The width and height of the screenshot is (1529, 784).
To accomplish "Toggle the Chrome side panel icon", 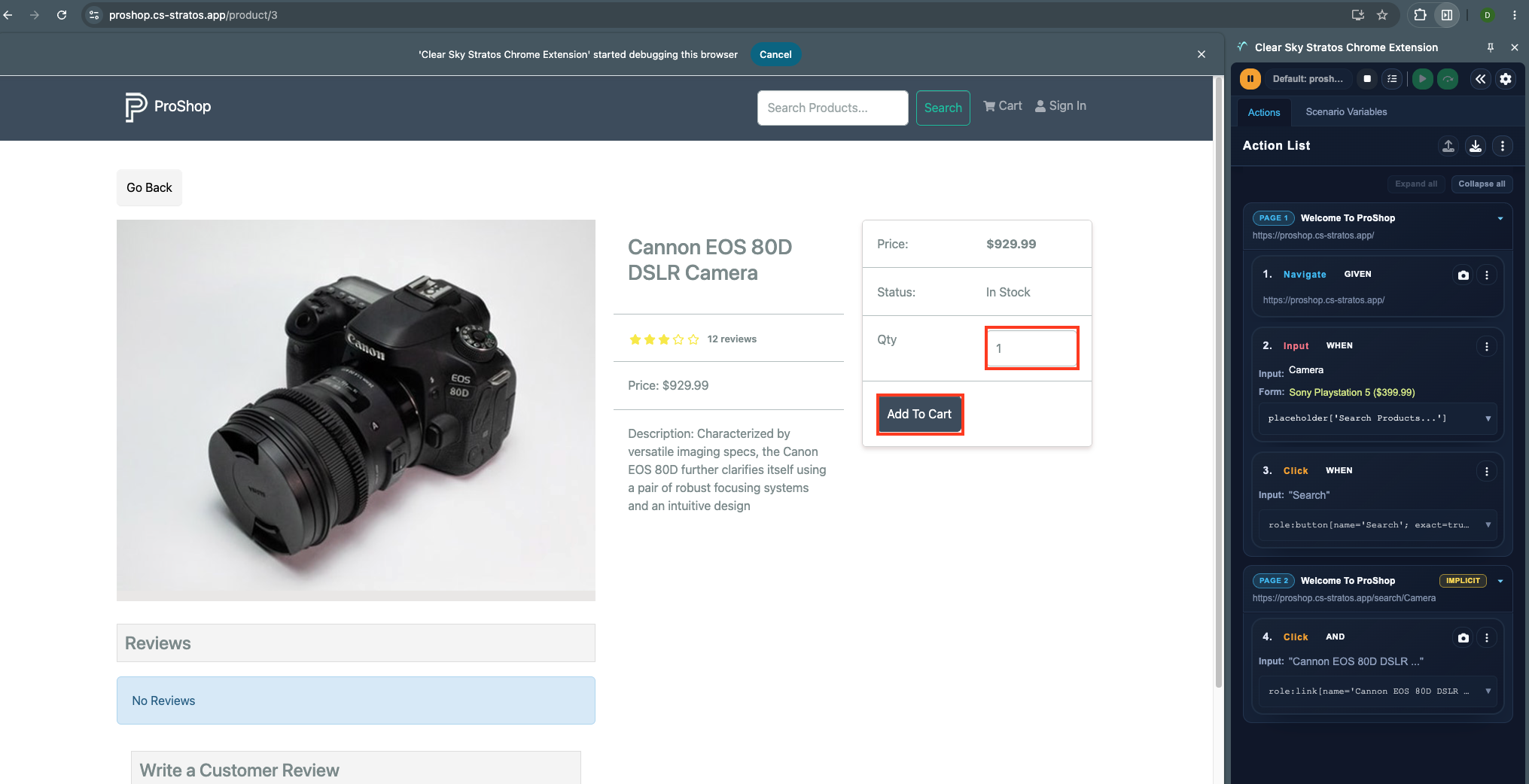I will pos(1446,15).
